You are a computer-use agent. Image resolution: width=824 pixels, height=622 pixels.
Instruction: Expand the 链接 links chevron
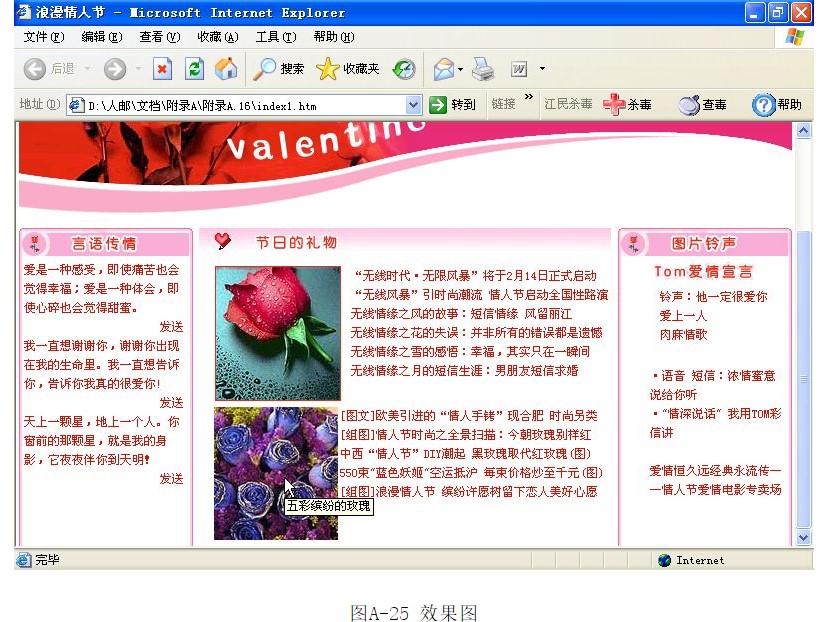coord(528,98)
